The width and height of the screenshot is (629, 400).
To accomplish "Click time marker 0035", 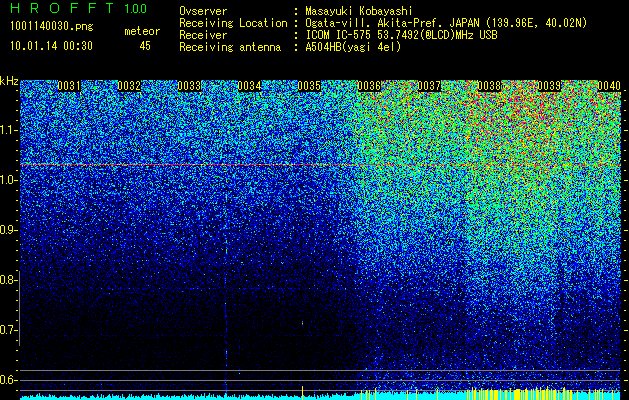I will (309, 86).
